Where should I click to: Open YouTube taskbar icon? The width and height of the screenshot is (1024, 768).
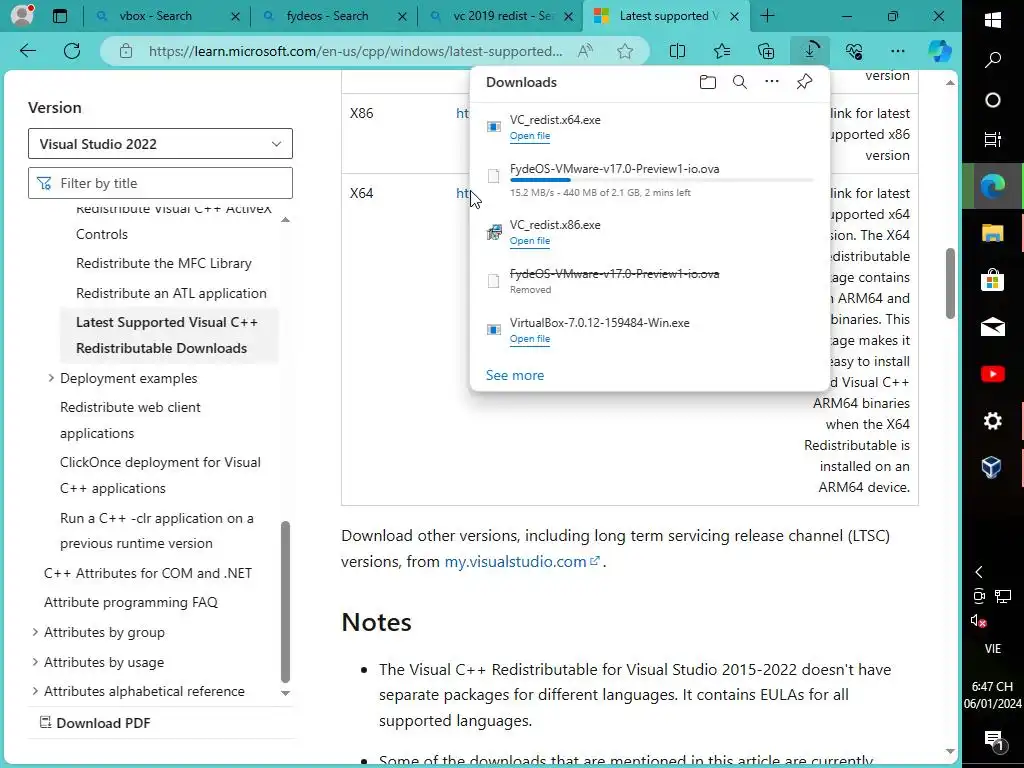tap(993, 374)
